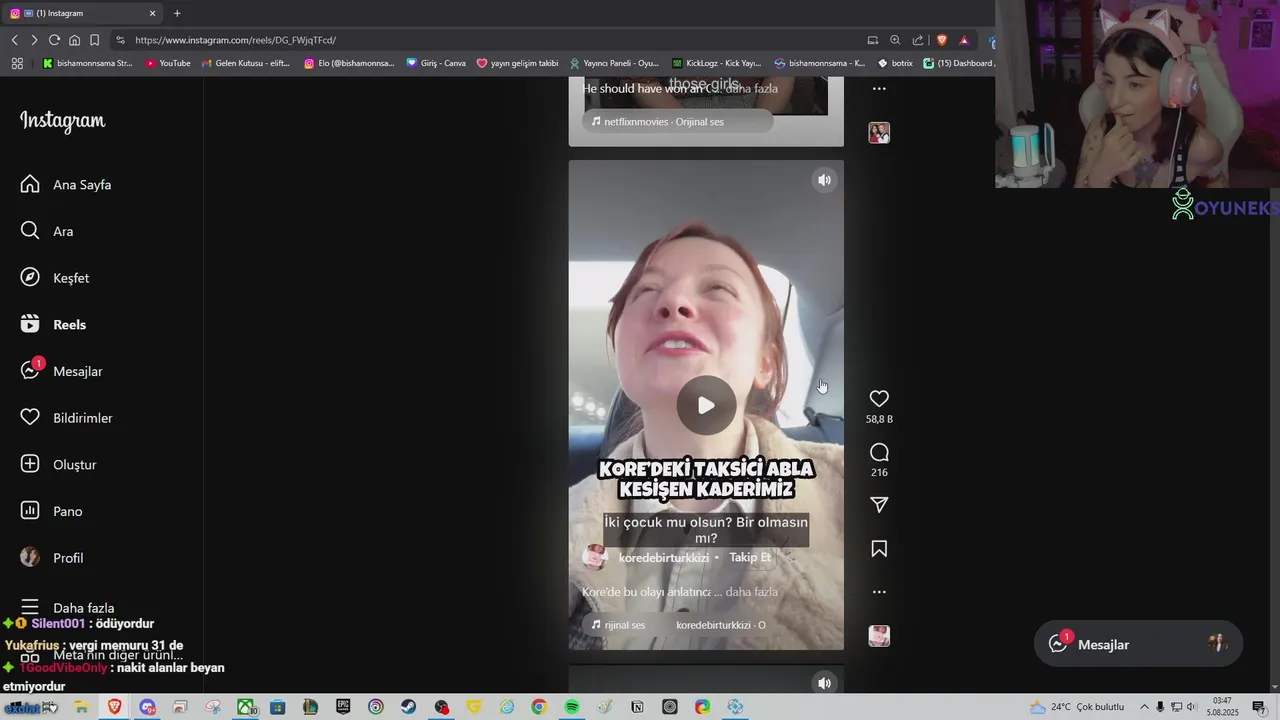Click koredebirturkkizi avatar on the reel
Viewport: 1280px width, 720px height.
(595, 557)
